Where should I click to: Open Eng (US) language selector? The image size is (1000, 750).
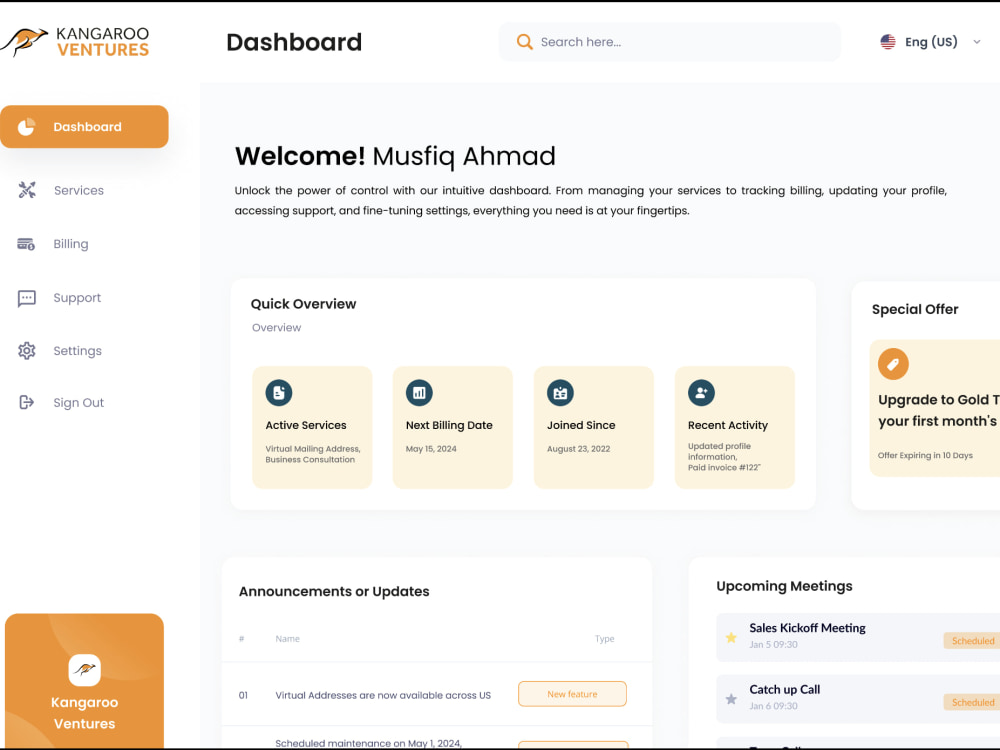click(x=930, y=42)
